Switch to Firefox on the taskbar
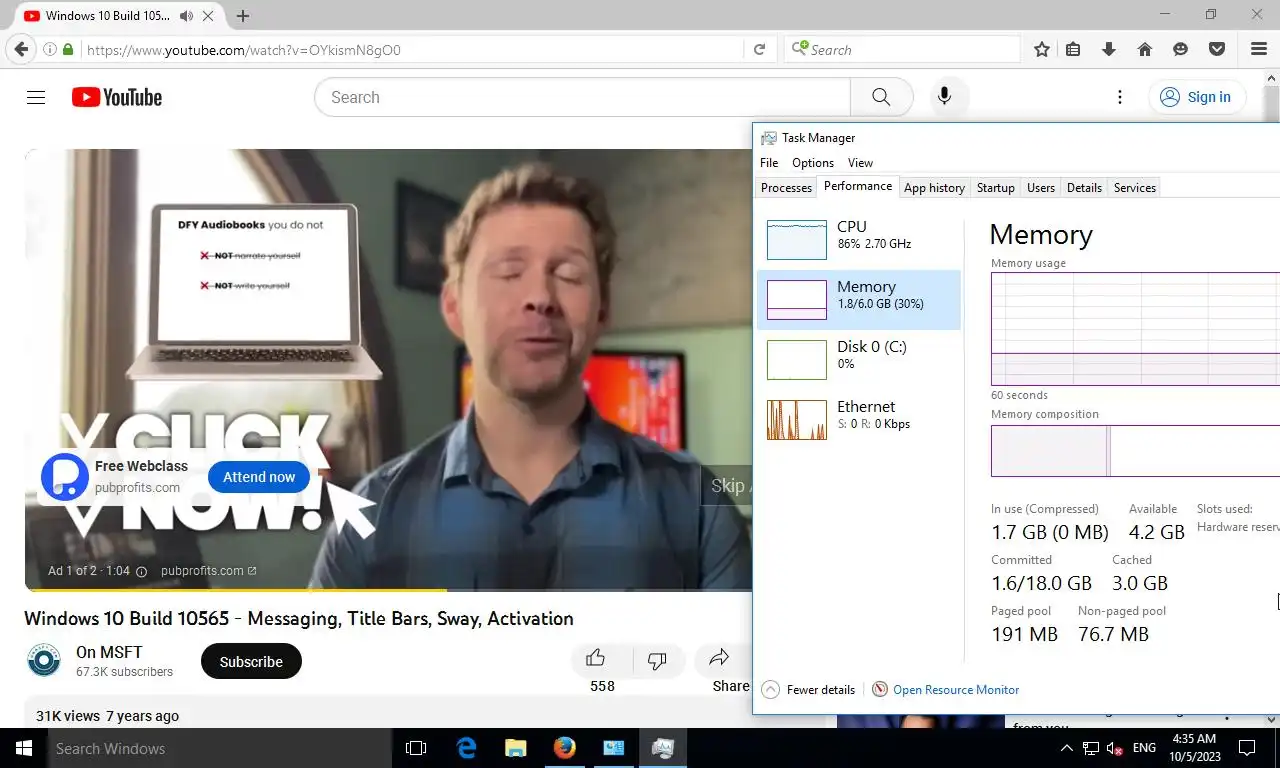This screenshot has width=1280, height=768. point(564,748)
